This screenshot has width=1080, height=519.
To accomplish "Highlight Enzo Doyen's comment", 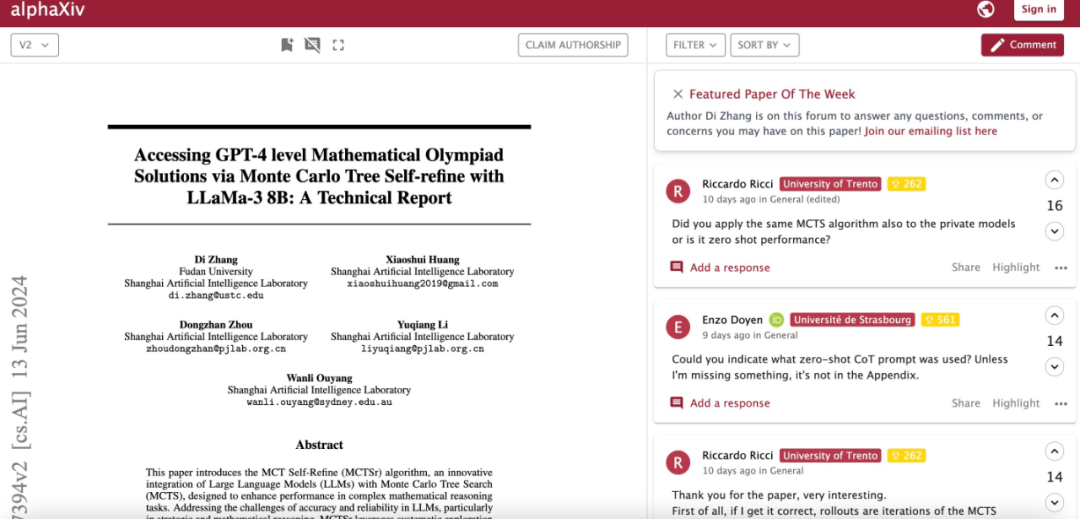I will pyautogui.click(x=1016, y=403).
